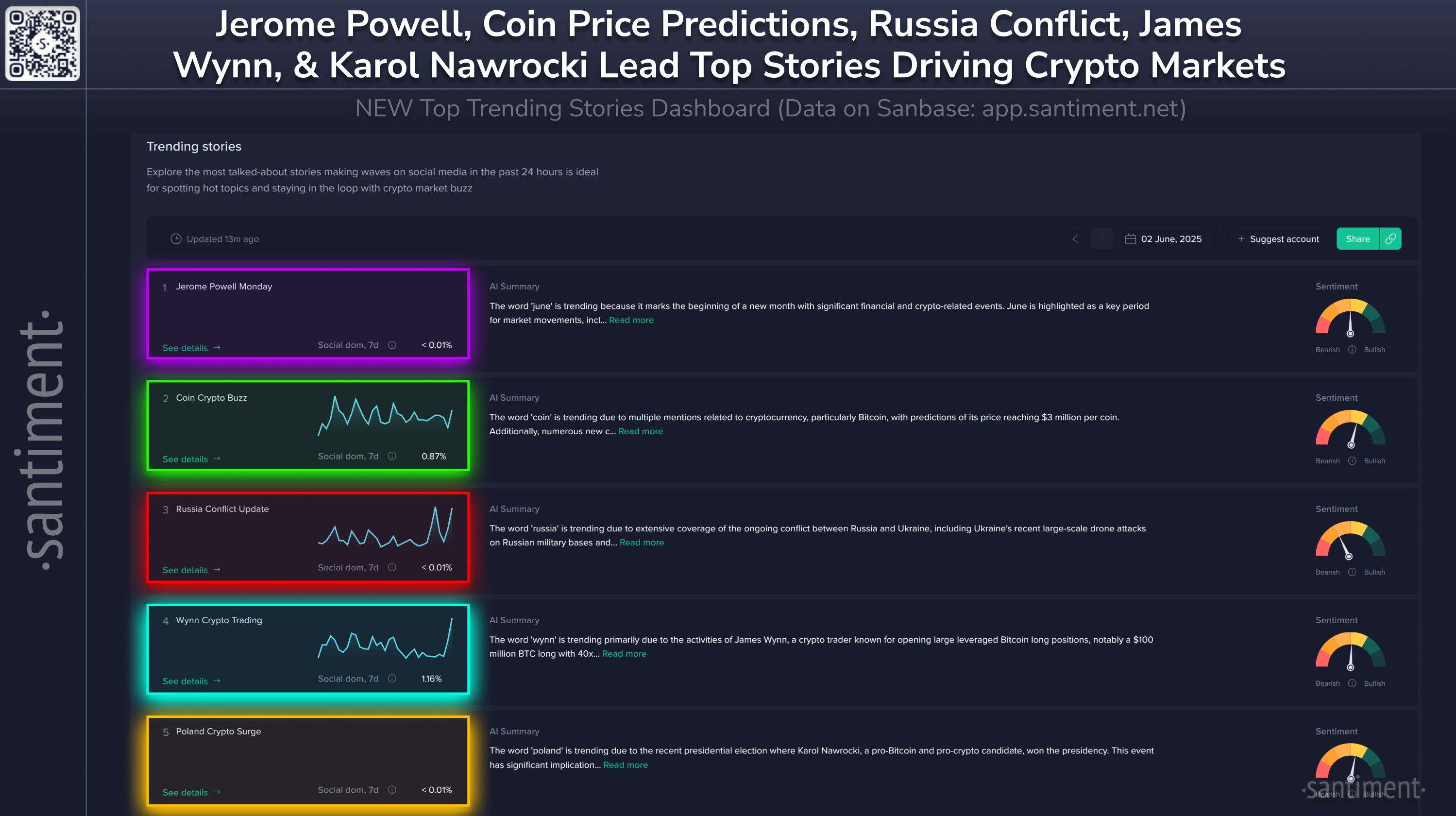Open See details for Poland Crypto Surge

coord(191,793)
